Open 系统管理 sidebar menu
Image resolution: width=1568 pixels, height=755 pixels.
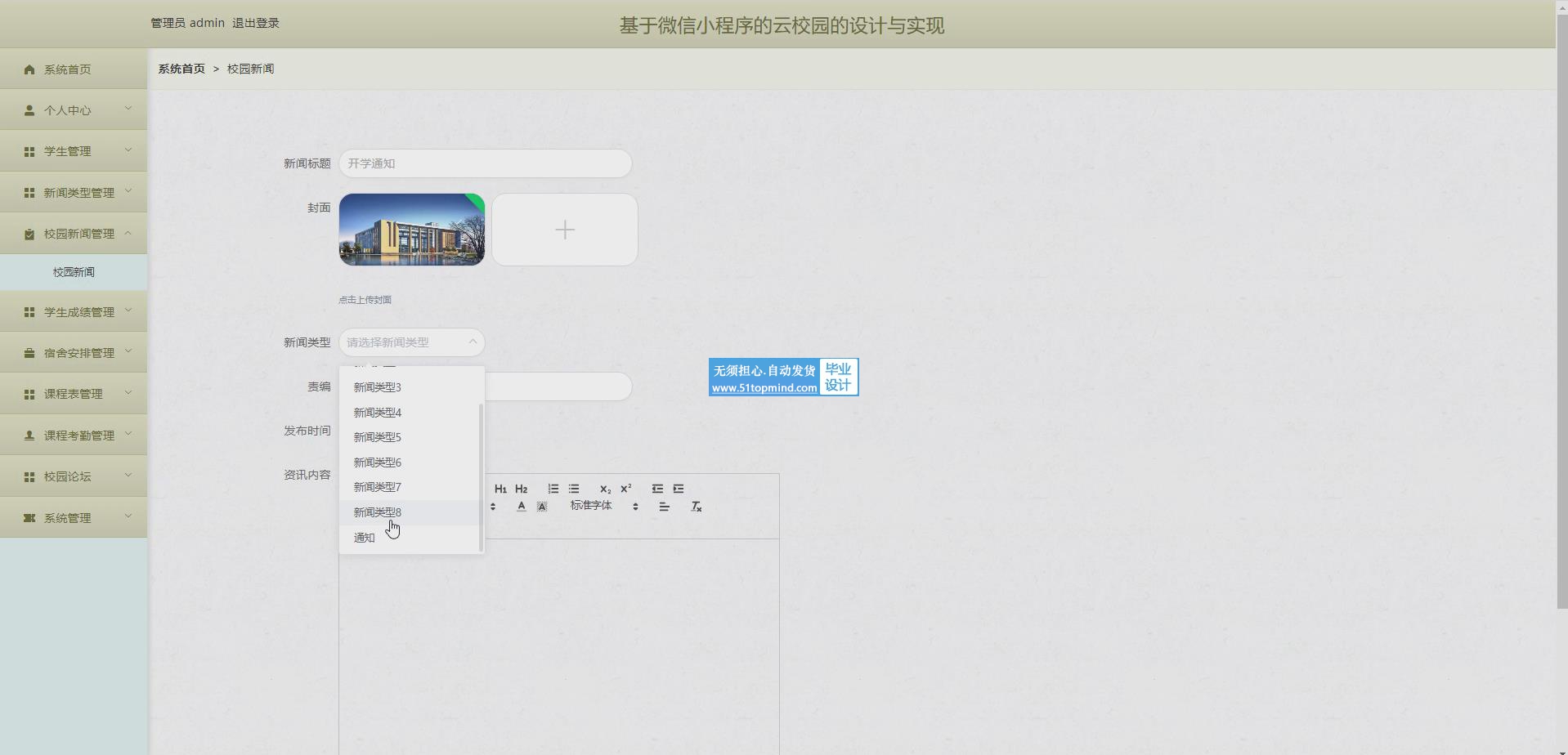[x=74, y=517]
